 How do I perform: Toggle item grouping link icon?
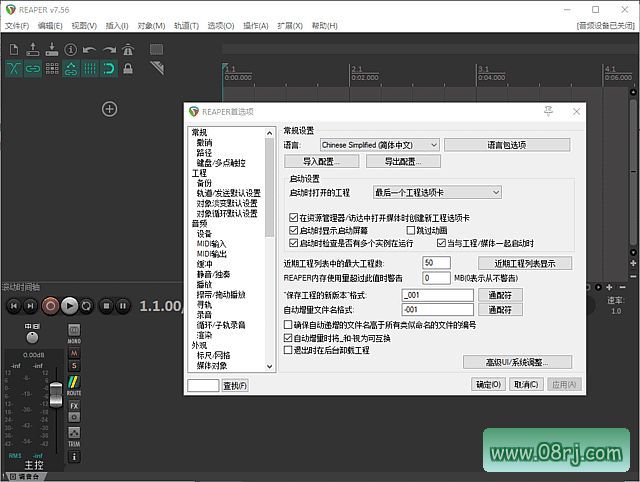[x=33, y=69]
